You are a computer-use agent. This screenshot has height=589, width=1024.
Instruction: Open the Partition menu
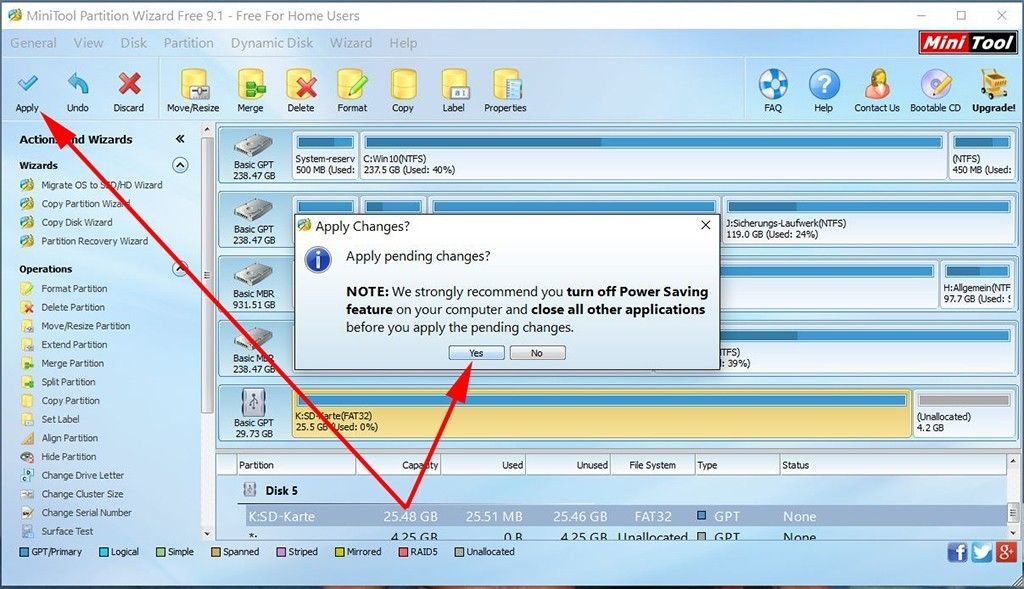188,43
